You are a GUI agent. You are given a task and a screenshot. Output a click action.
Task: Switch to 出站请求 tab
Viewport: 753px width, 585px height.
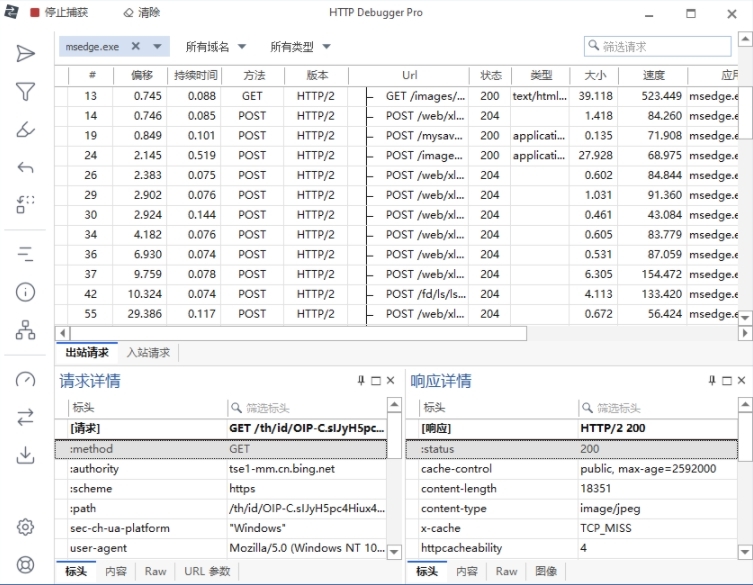click(87, 353)
